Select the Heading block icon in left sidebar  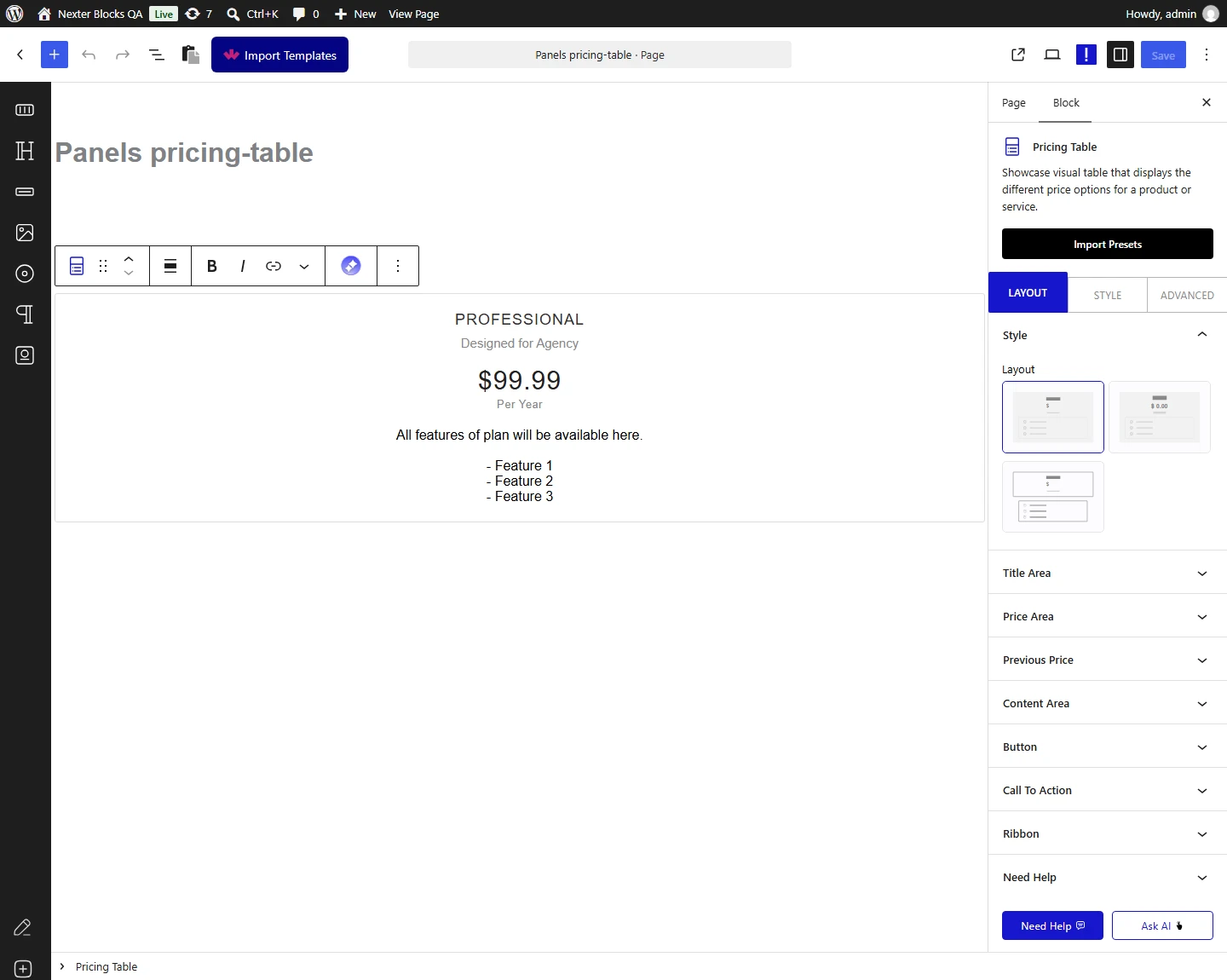coord(25,151)
